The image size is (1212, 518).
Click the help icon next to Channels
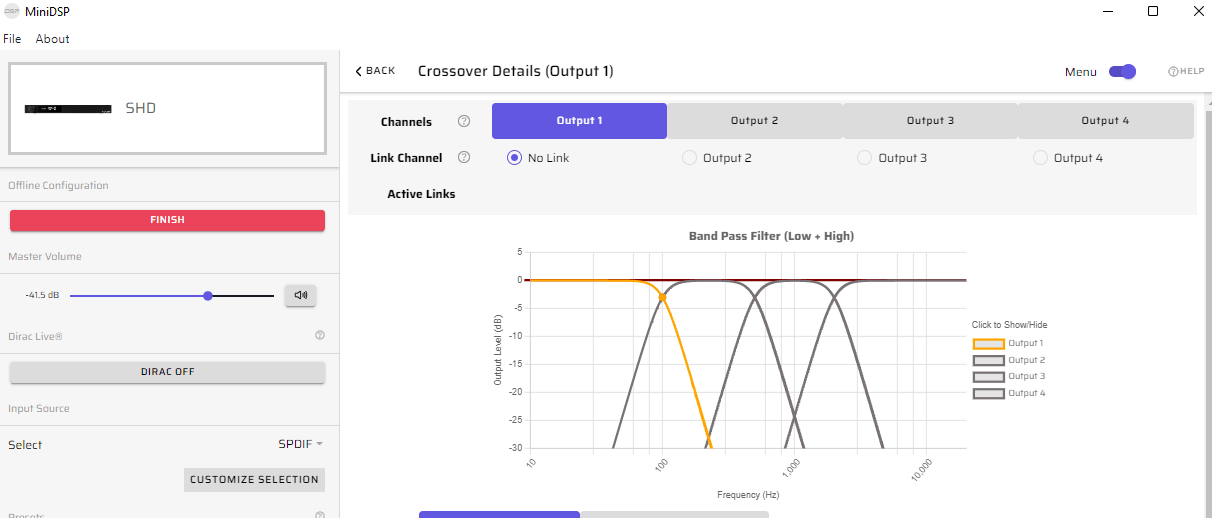pyautogui.click(x=464, y=121)
